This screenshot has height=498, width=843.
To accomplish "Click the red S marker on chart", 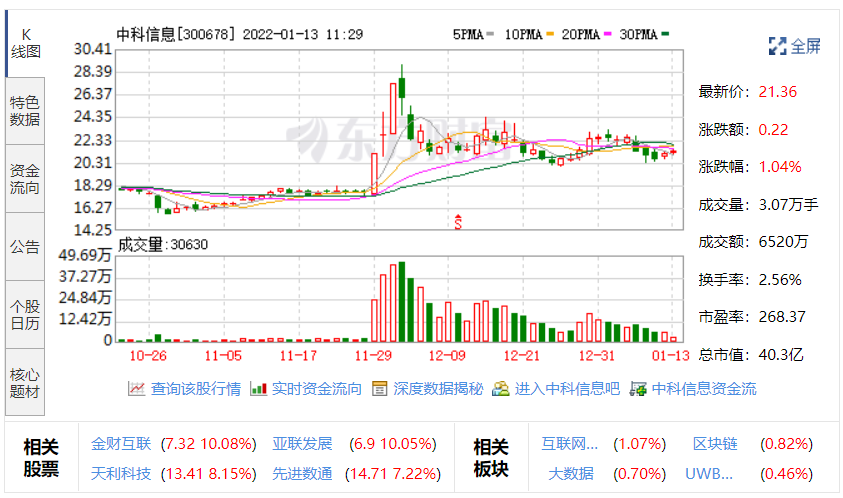I will [459, 221].
